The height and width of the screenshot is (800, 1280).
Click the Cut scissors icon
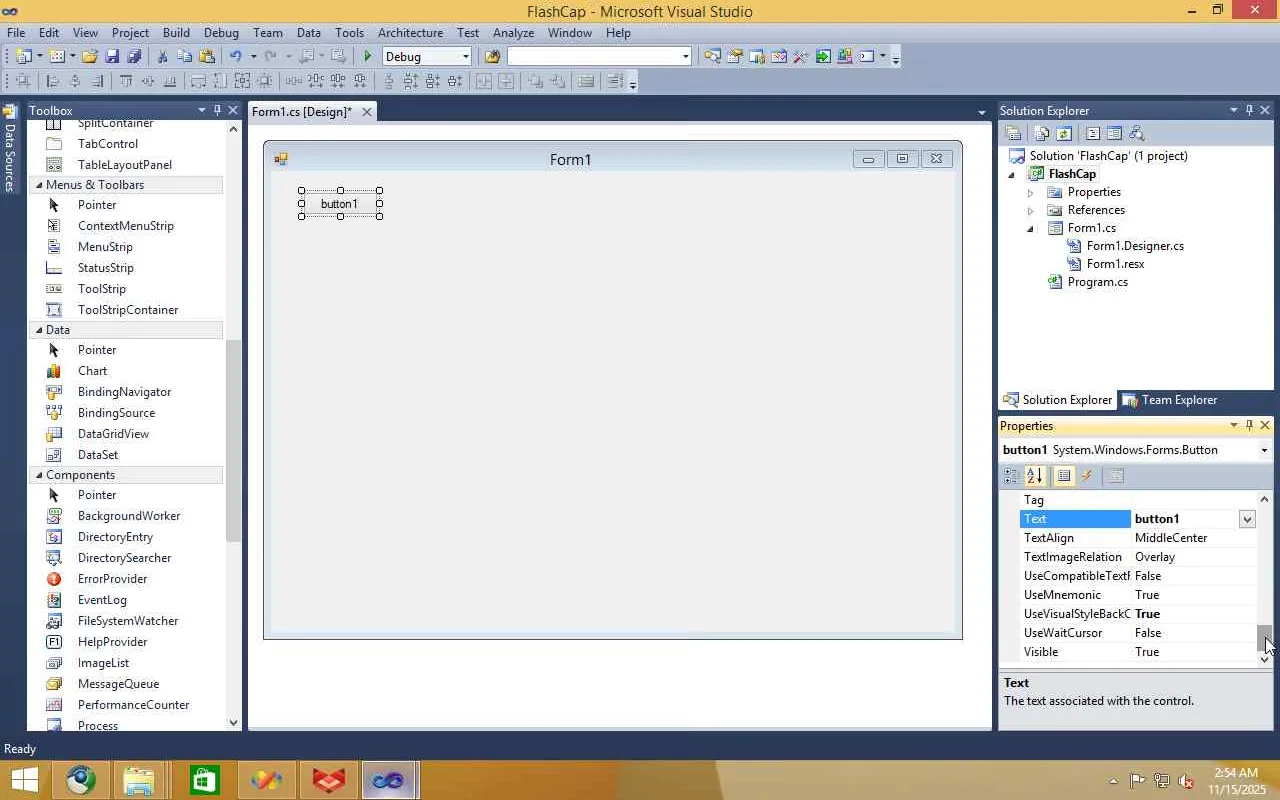coord(163,56)
